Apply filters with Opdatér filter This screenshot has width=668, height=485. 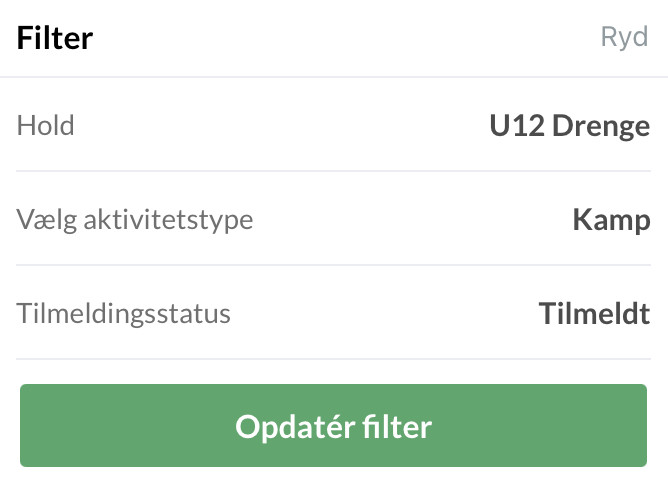[334, 427]
